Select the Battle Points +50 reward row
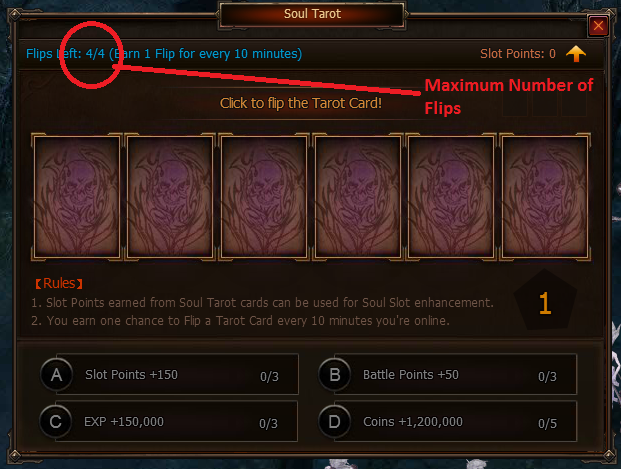Screen dimensions: 621x469 pyautogui.click(x=448, y=374)
